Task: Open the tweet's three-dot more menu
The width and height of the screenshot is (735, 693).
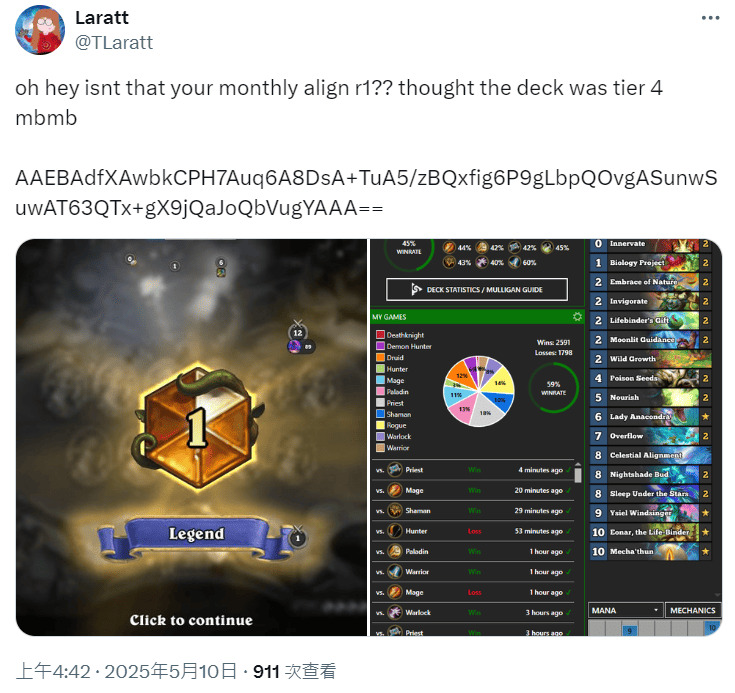Action: pos(710,18)
